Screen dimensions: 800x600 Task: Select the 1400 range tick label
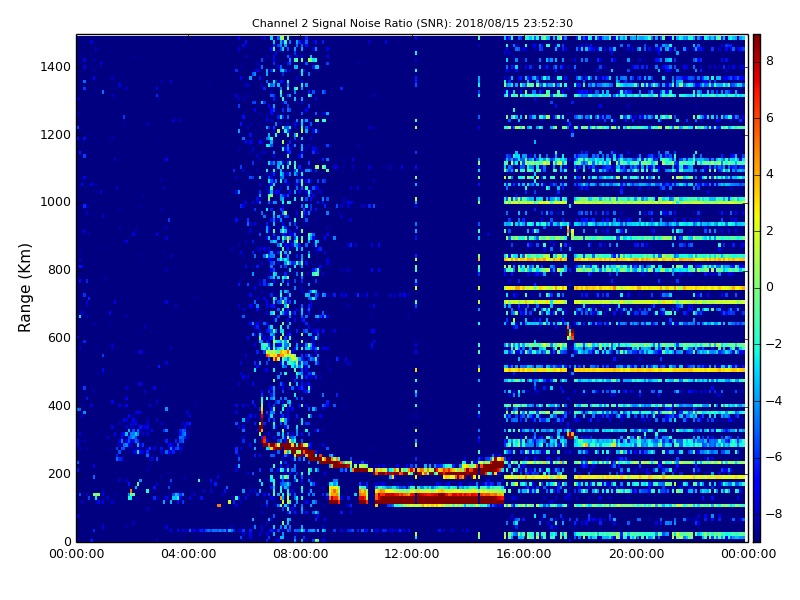click(x=56, y=67)
